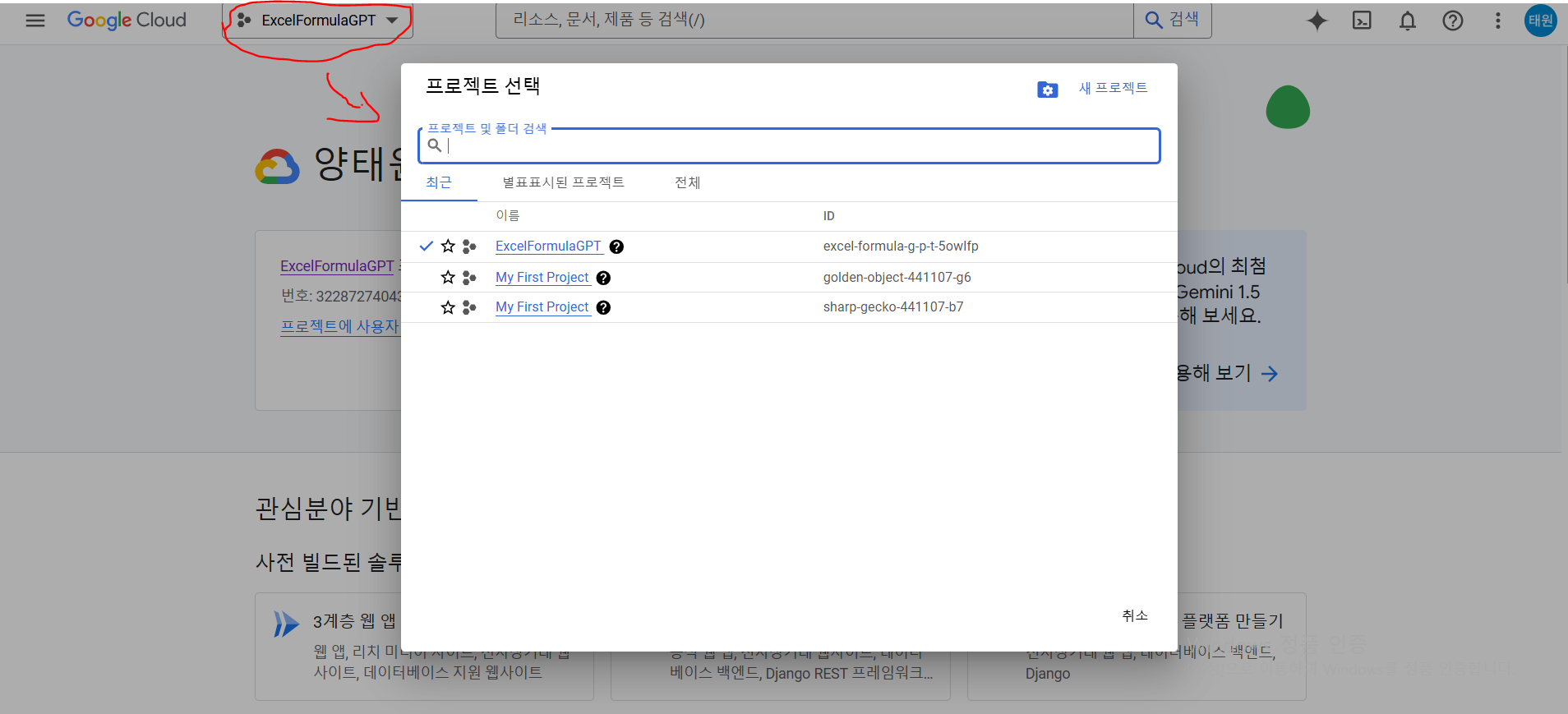Click the top resource search field
This screenshot has width=1568, height=714.
point(814,20)
